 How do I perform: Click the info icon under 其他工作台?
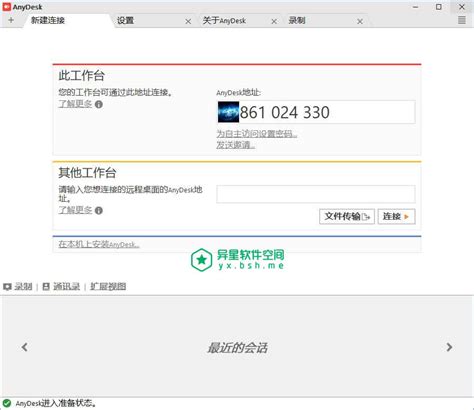(x=99, y=210)
